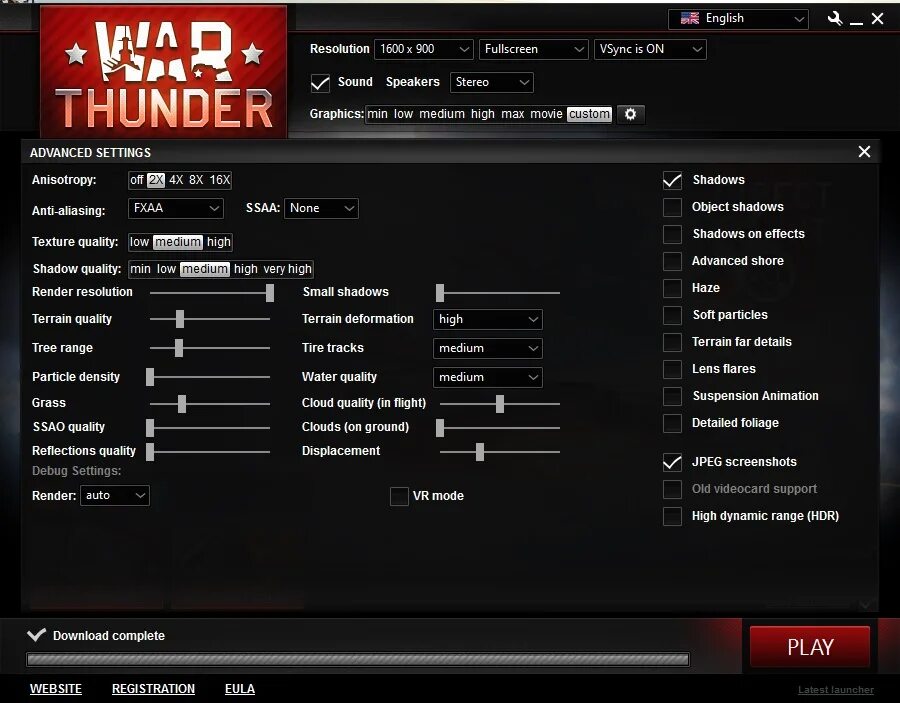Open the Render auto dropdown
The image size is (900, 703).
(x=115, y=495)
